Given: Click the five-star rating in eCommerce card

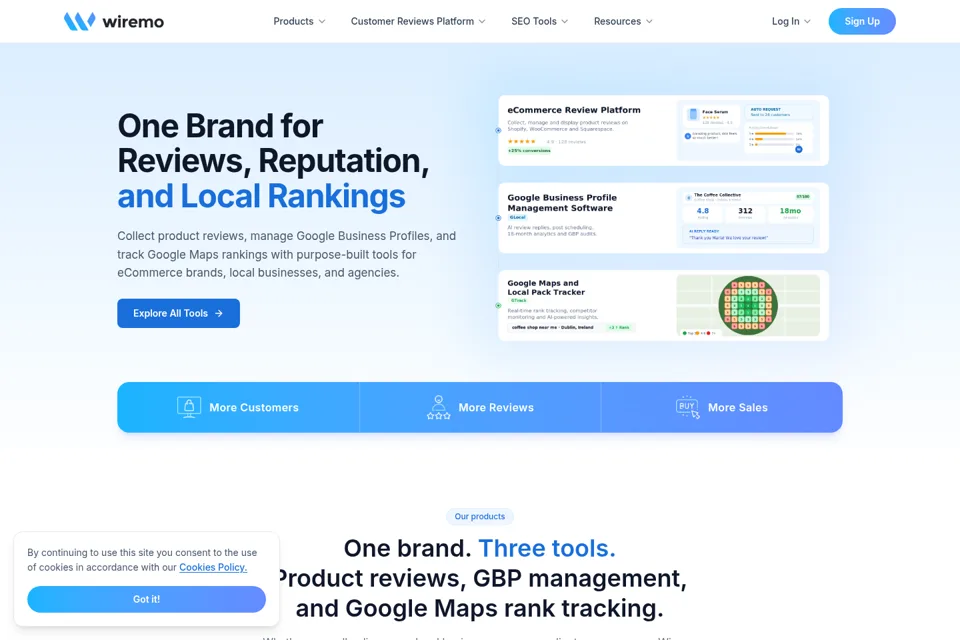Looking at the screenshot, I should point(522,141).
